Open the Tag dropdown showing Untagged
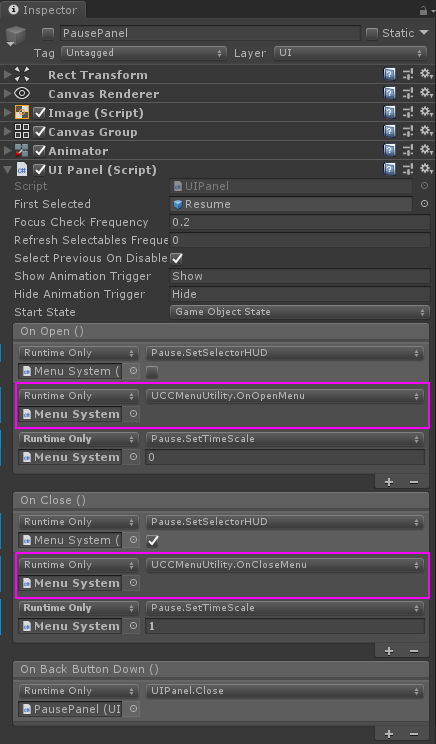The height and width of the screenshot is (744, 436). (x=144, y=53)
